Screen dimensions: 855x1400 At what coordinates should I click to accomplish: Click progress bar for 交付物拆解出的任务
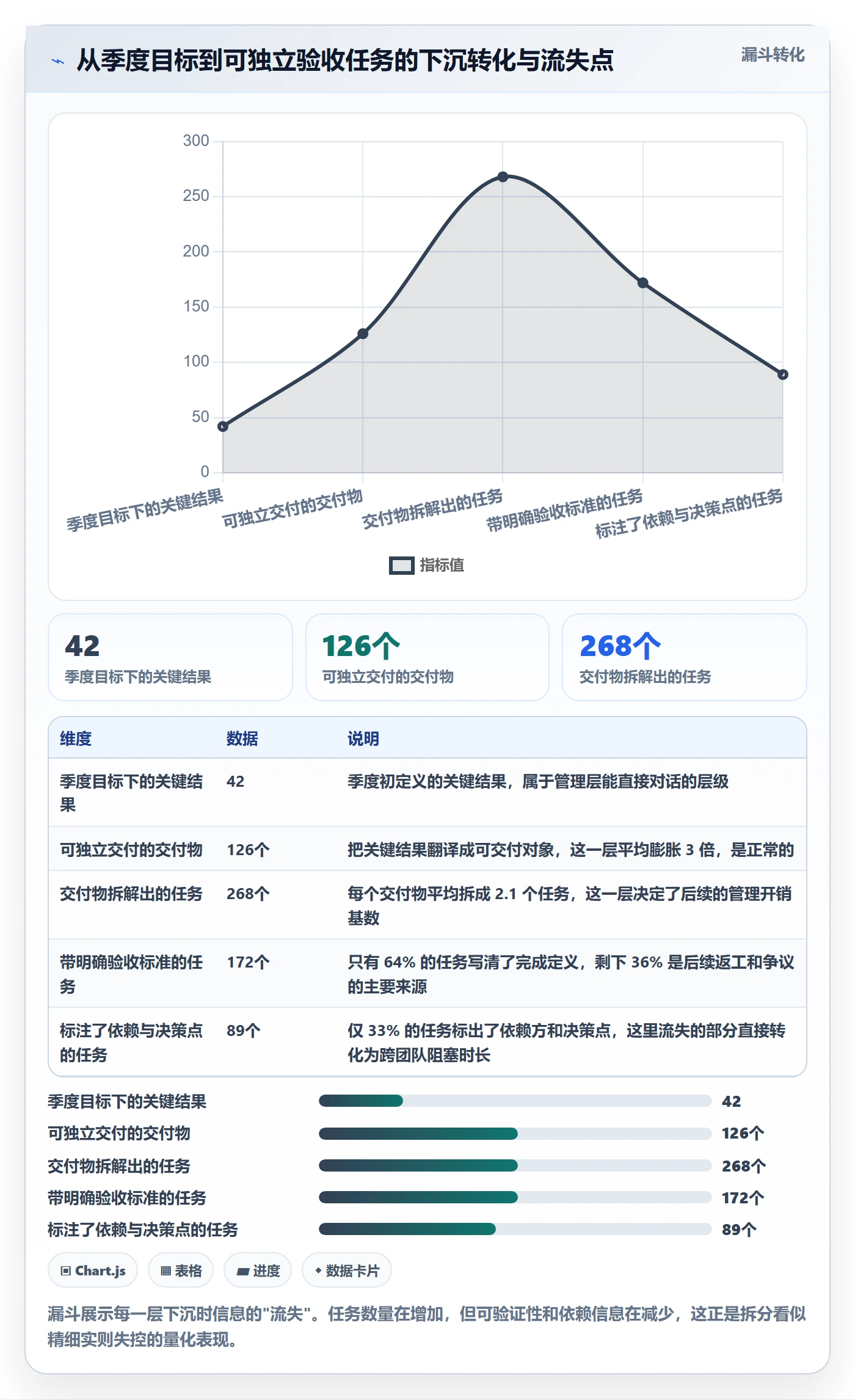515,1165
